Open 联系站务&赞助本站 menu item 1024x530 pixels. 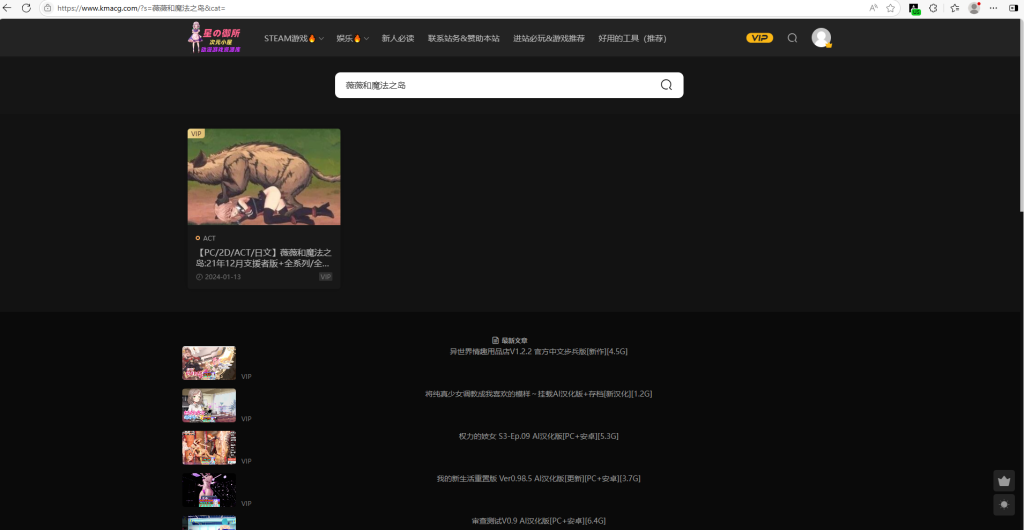[x=464, y=39]
